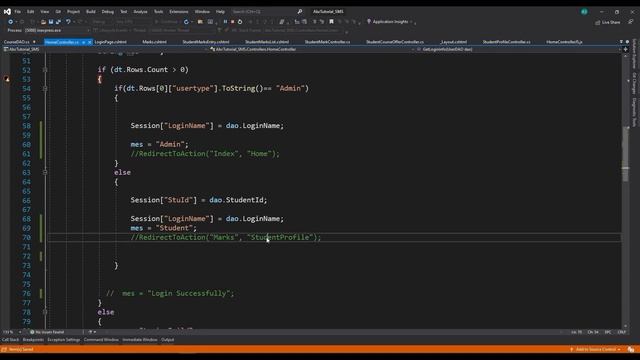Click the SPC indentation indicator
640x360 pixels.
[608, 332]
